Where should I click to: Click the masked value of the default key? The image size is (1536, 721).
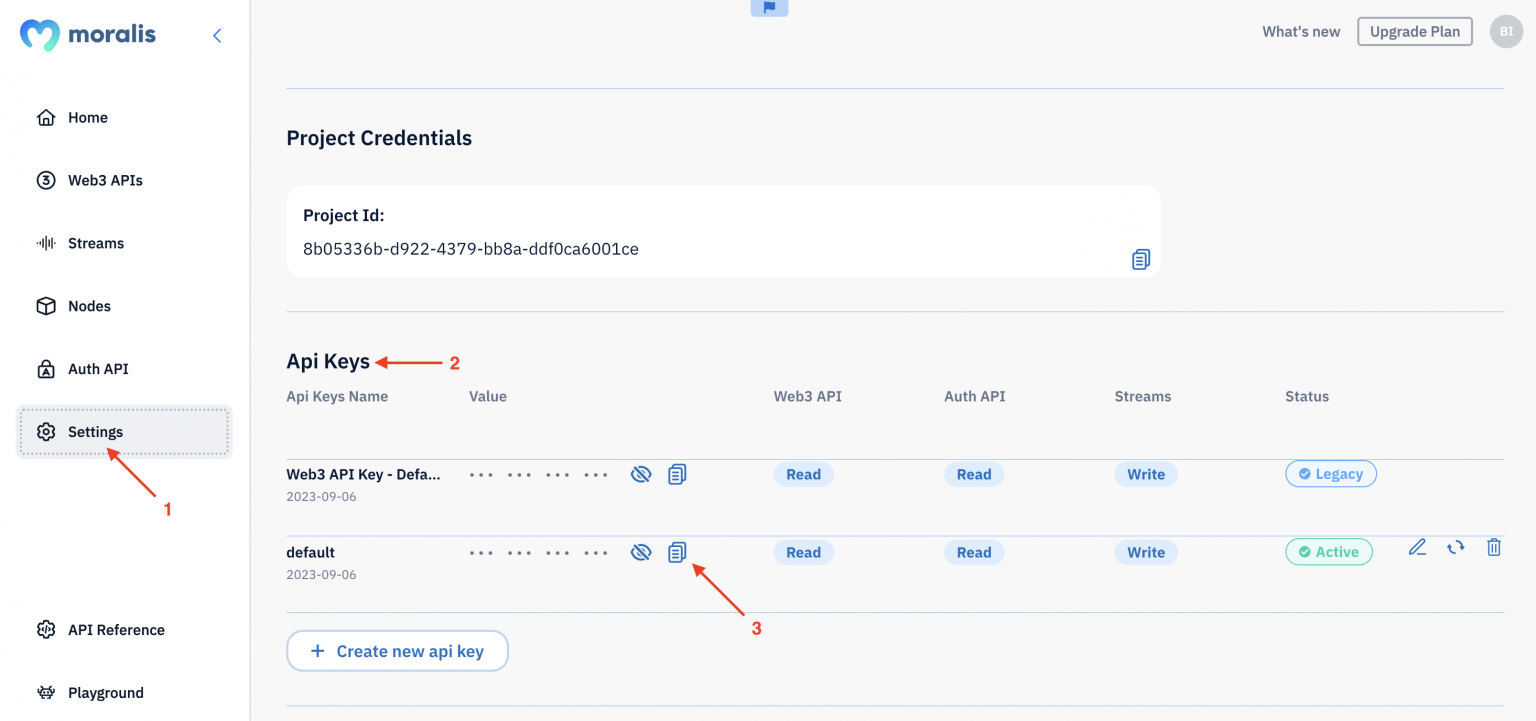(539, 553)
